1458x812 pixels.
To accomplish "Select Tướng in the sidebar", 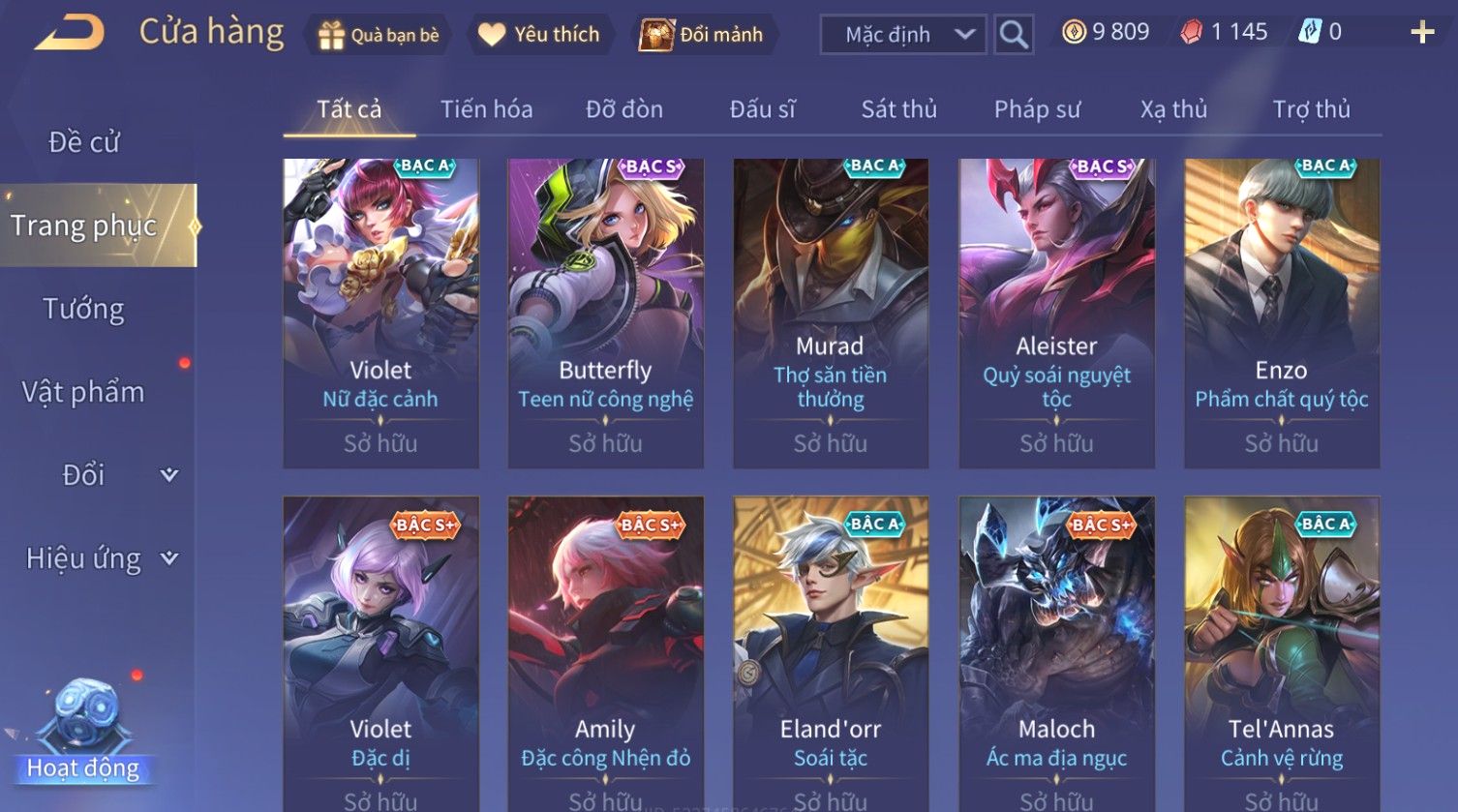I will (x=84, y=309).
